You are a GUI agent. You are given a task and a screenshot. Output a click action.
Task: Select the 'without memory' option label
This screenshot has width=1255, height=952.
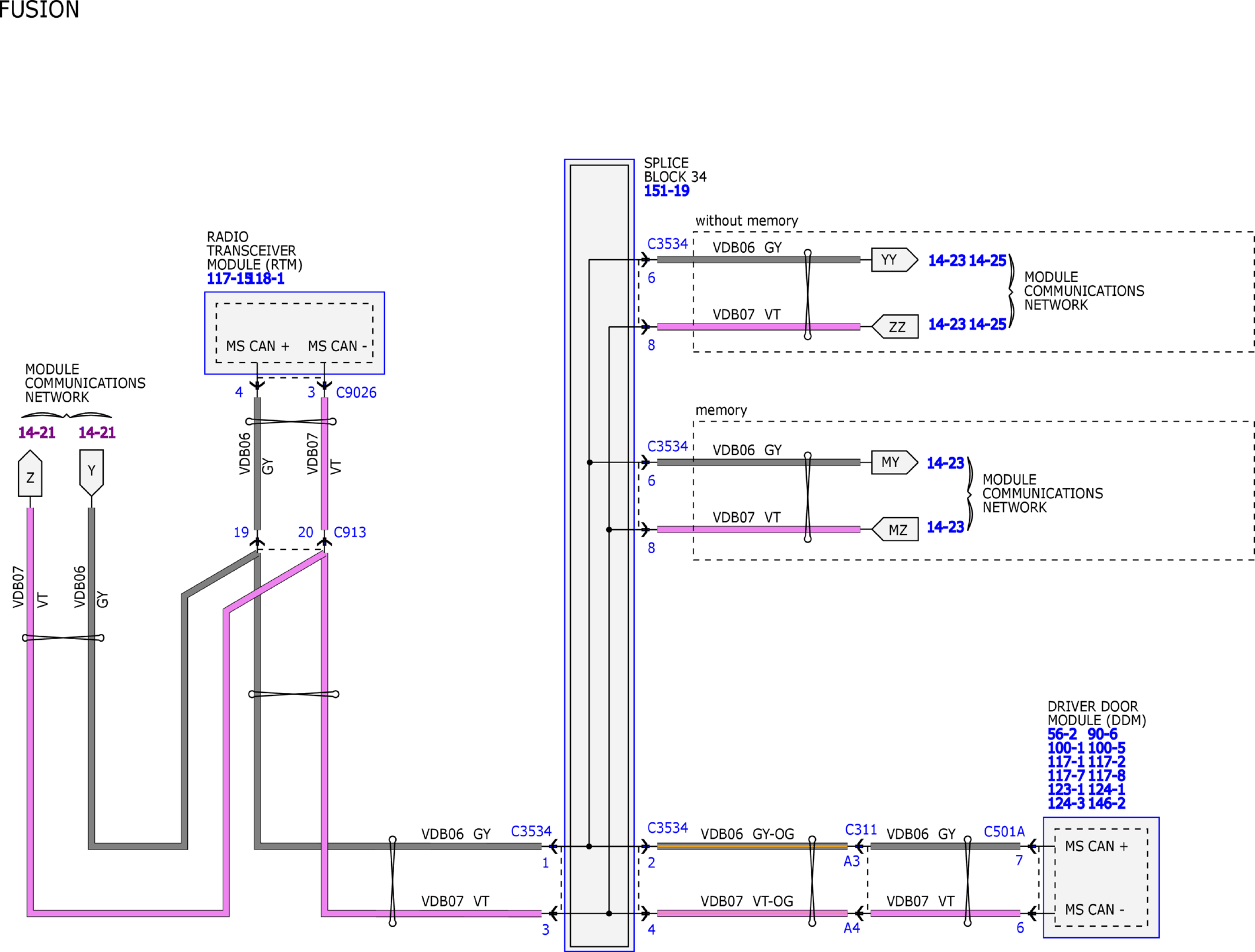coord(747,221)
